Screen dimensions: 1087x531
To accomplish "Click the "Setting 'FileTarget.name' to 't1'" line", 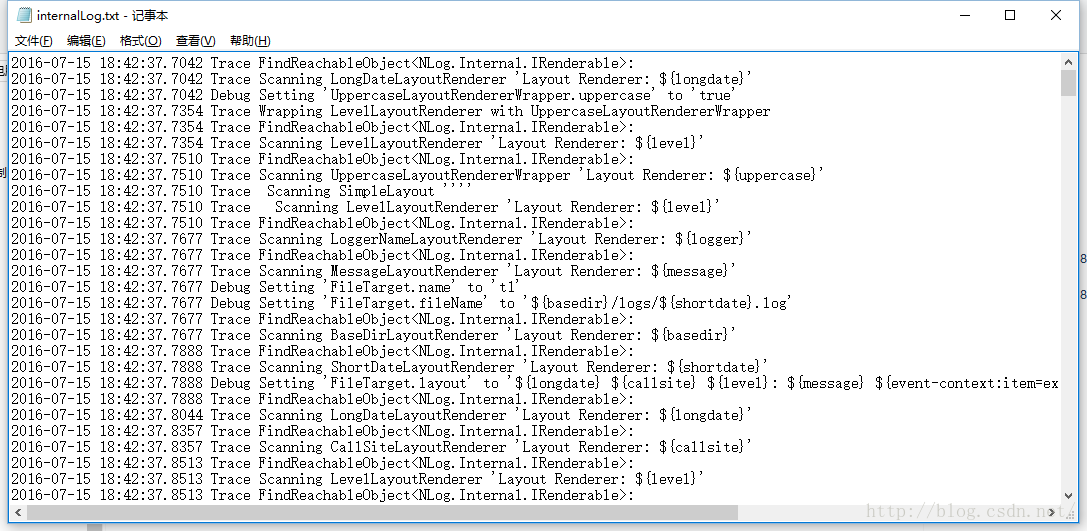I will 266,286.
